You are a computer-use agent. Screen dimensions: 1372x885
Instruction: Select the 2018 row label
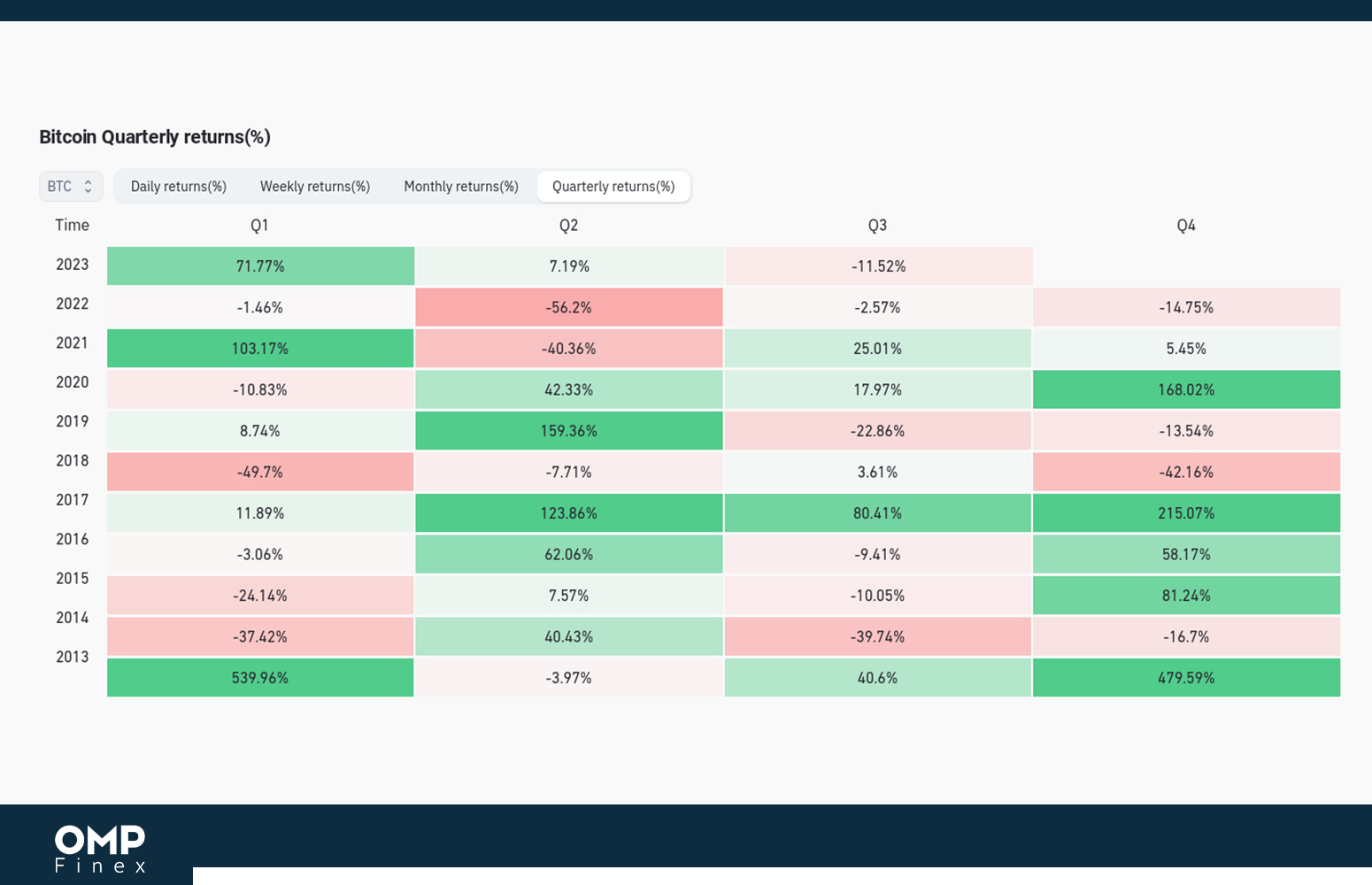pos(73,460)
